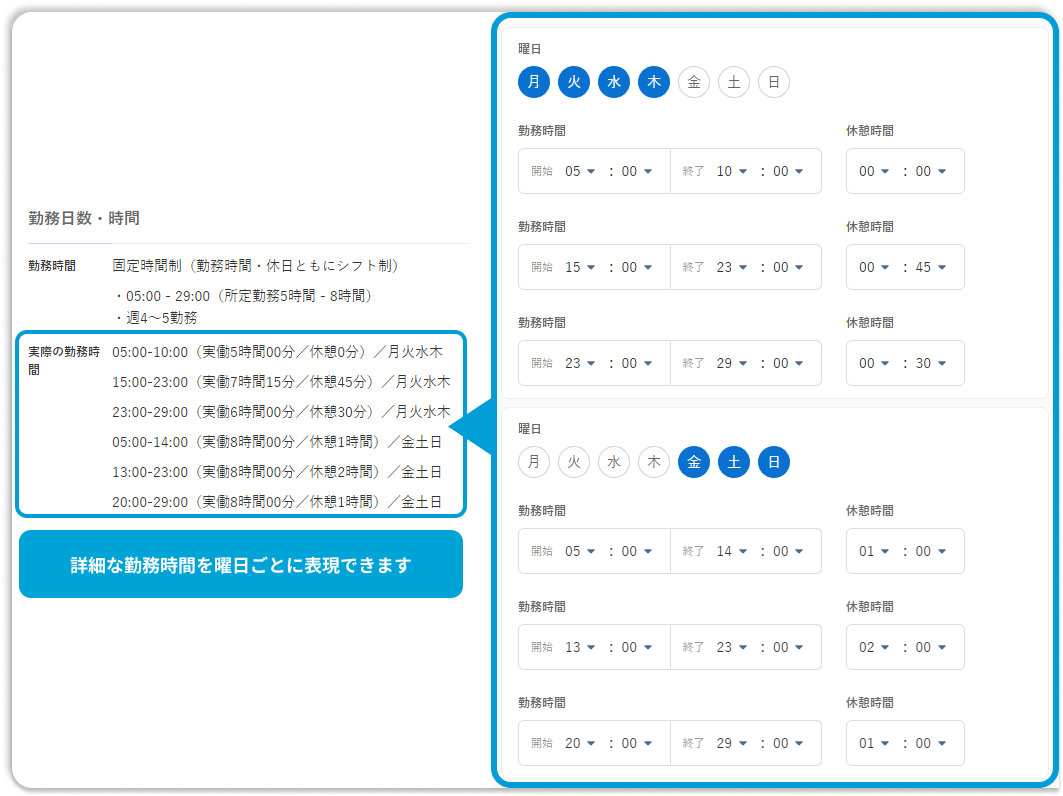Screen dimensions: 1063x796
Task: Enable 金 in the top weekday row
Action: 694,82
